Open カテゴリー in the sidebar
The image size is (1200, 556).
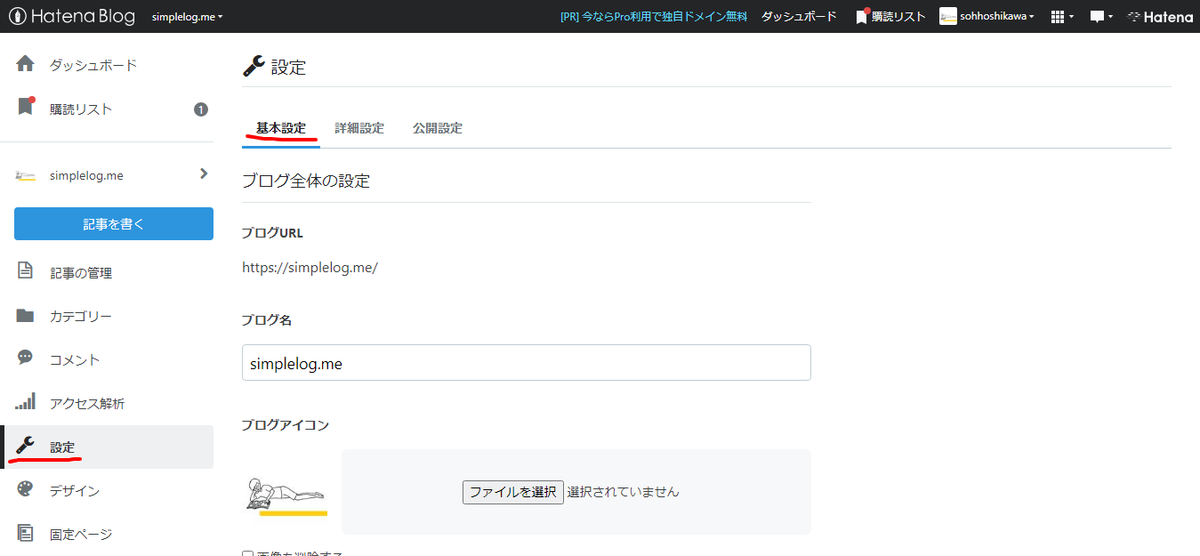tap(81, 317)
